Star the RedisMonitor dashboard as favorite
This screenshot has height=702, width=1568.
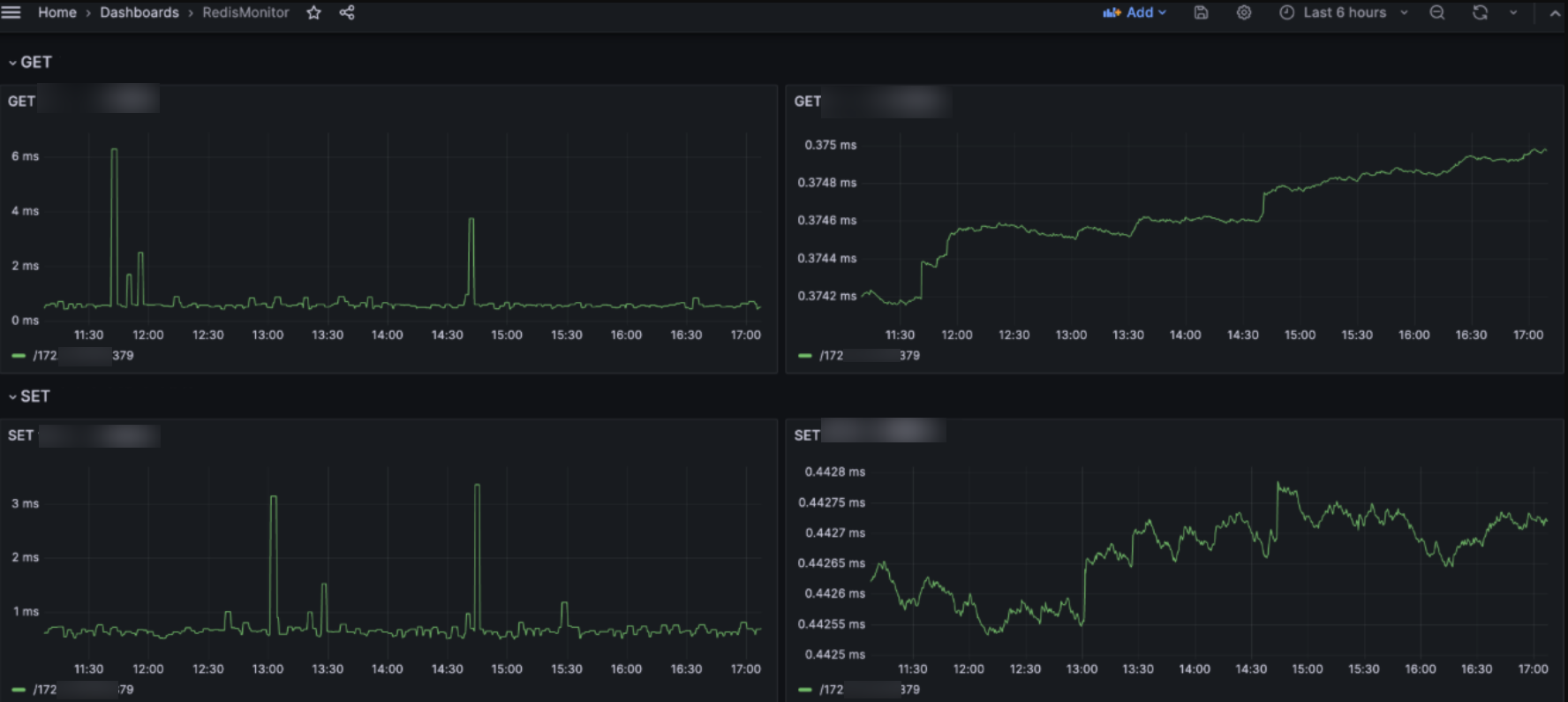(313, 12)
